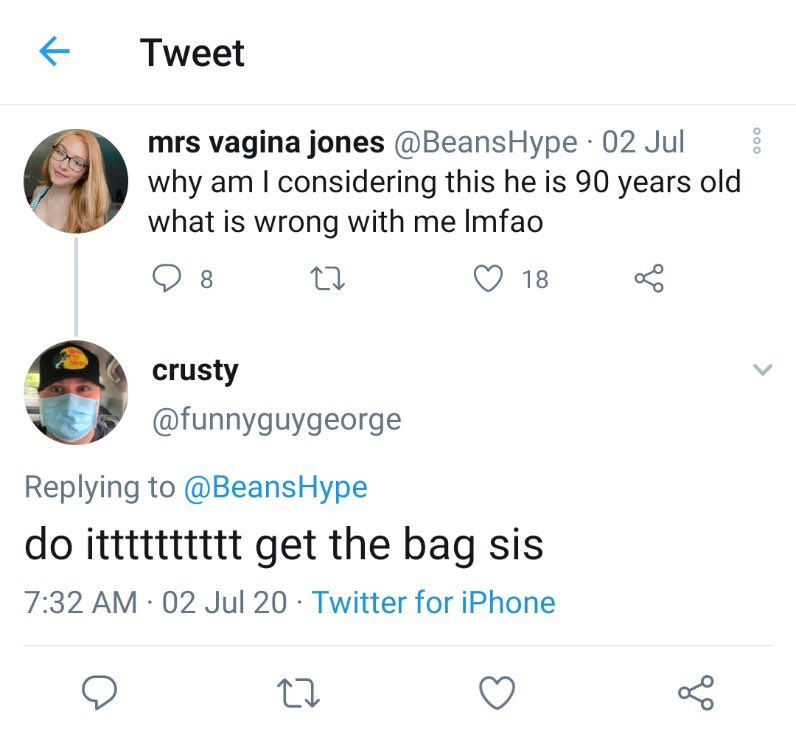Screen dimensions: 796x734
Task: View crusty's masked profile picture
Action: [76, 392]
